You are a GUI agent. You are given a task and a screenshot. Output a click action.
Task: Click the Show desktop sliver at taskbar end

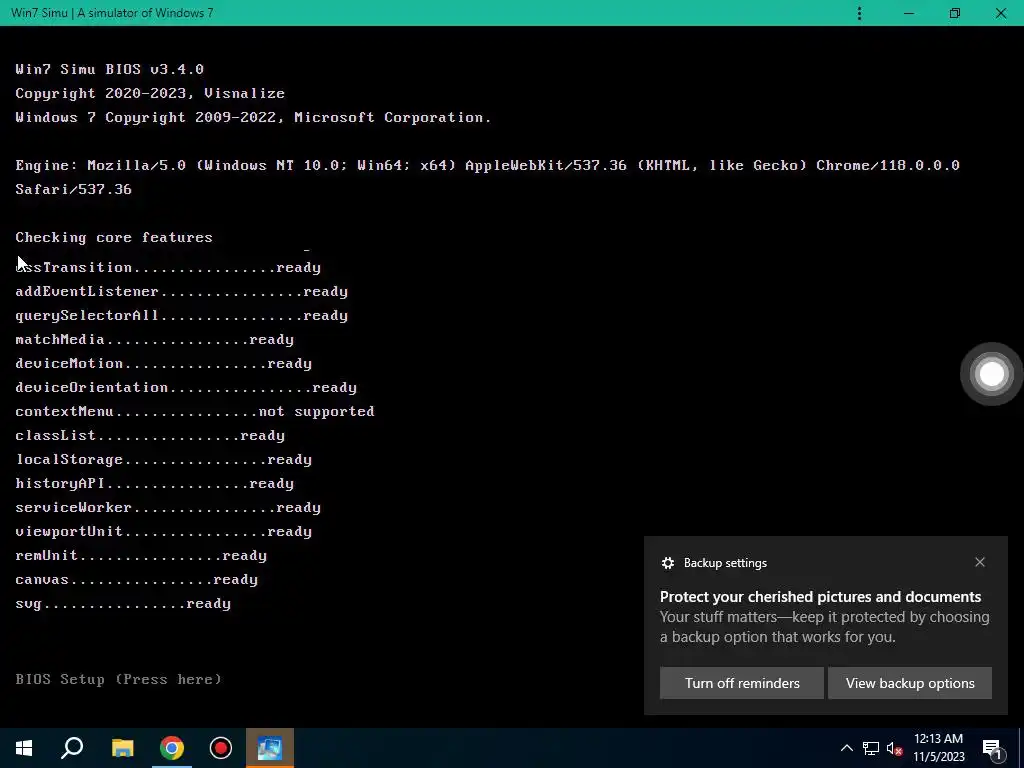[1021, 748]
